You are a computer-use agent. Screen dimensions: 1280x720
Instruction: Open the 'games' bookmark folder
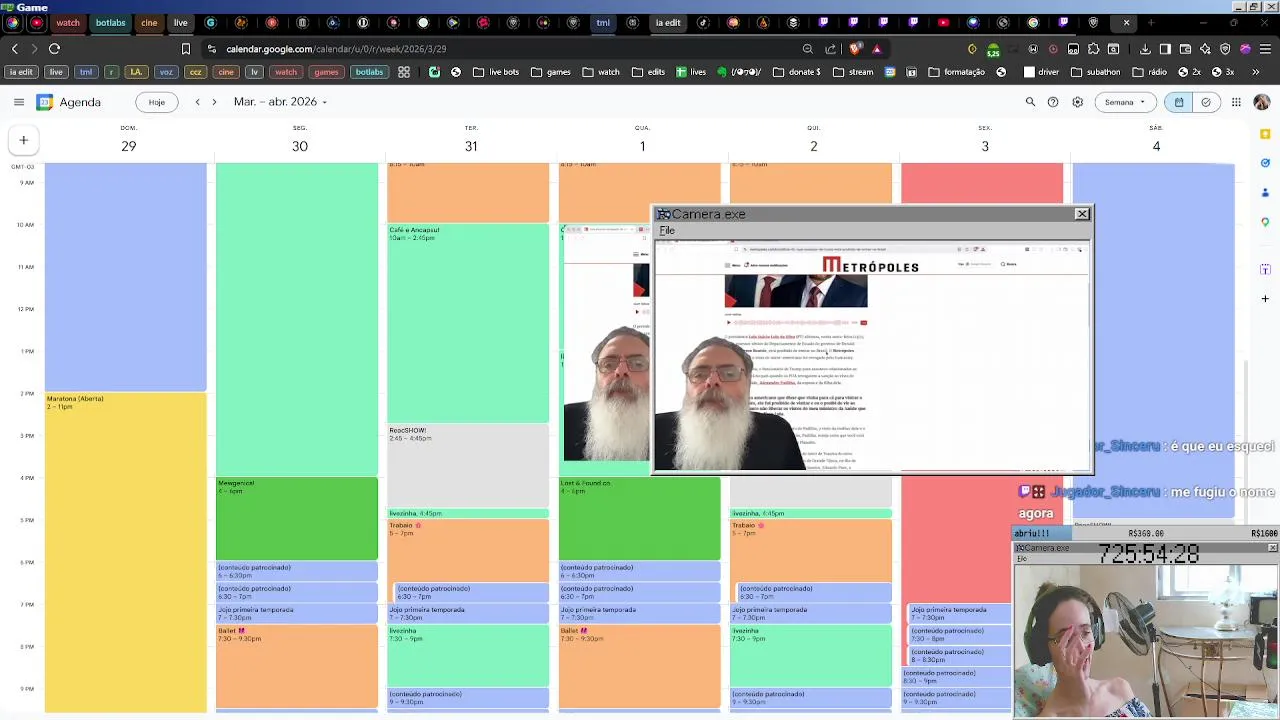pyautogui.click(x=551, y=72)
